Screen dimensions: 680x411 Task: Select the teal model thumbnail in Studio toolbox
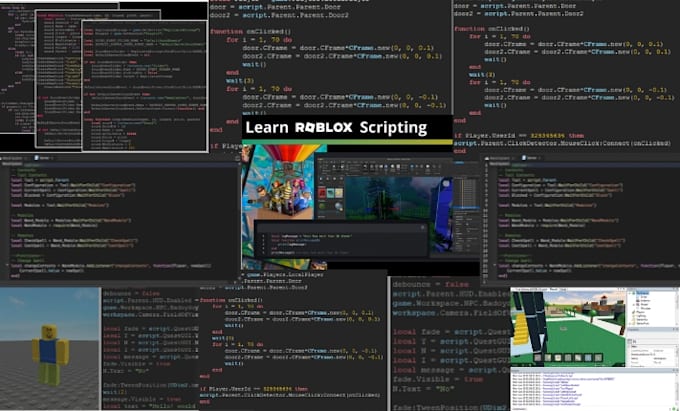pos(330,193)
